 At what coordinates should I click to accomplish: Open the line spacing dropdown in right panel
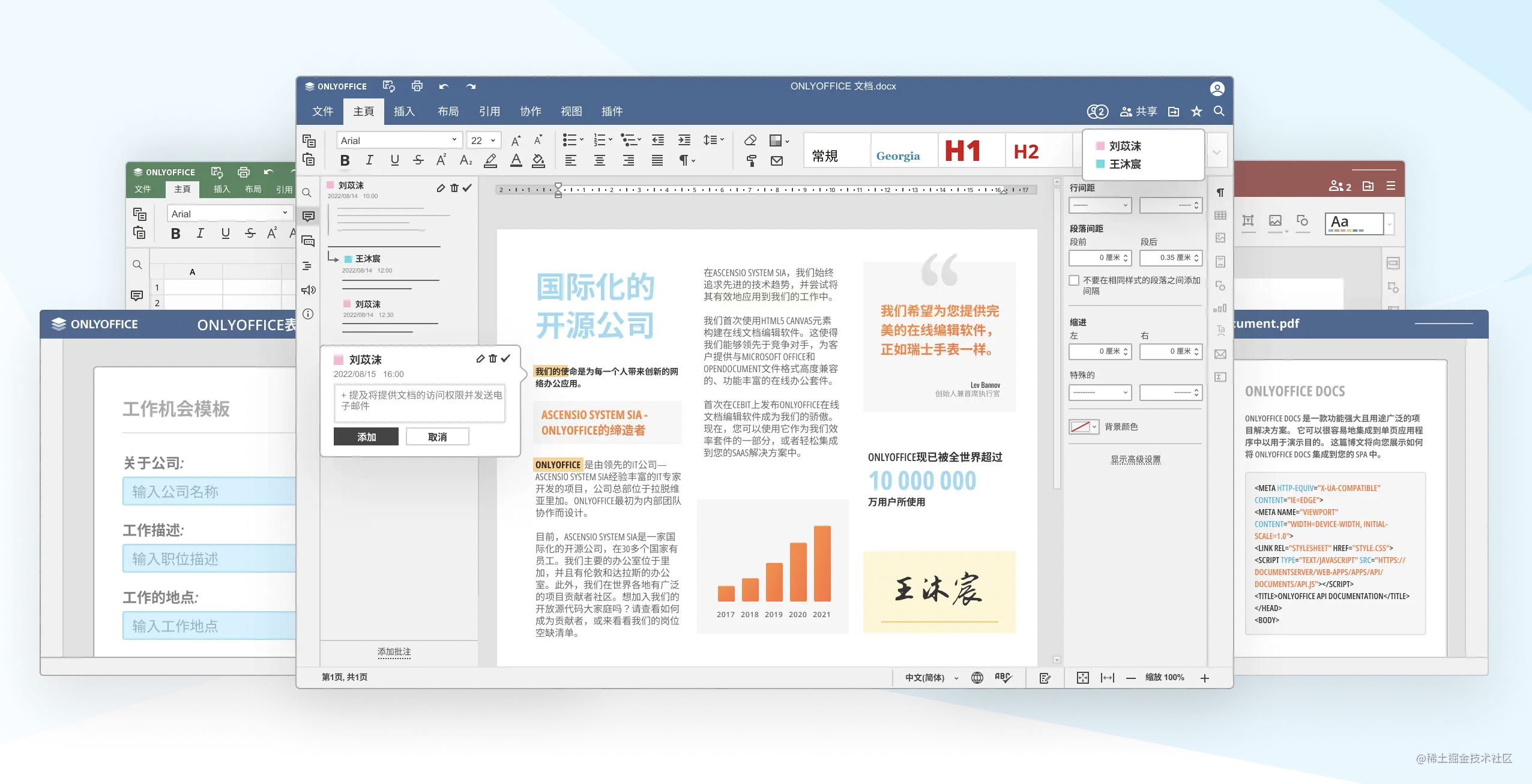(x=1100, y=205)
